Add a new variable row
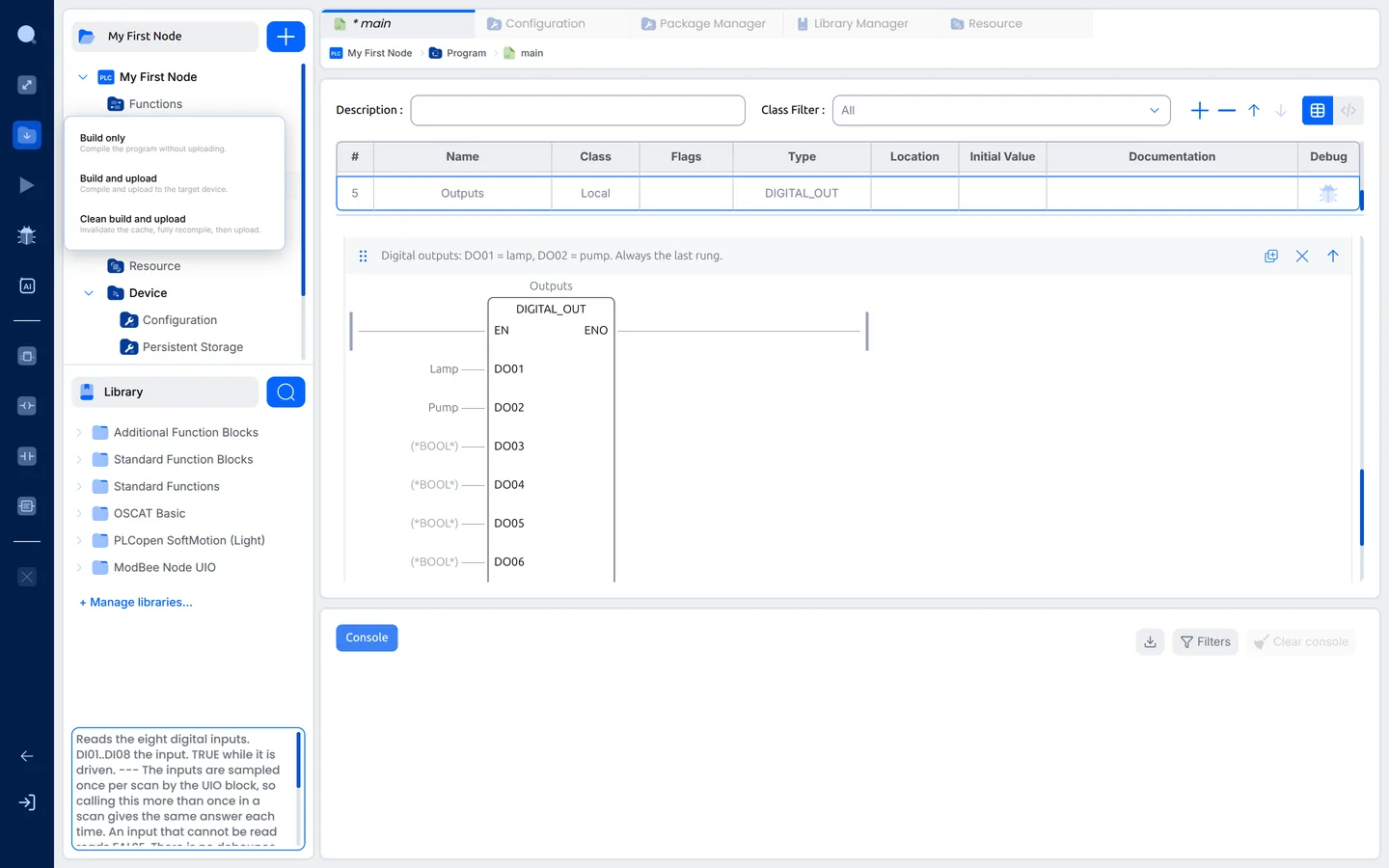1389x868 pixels. [x=1200, y=111]
